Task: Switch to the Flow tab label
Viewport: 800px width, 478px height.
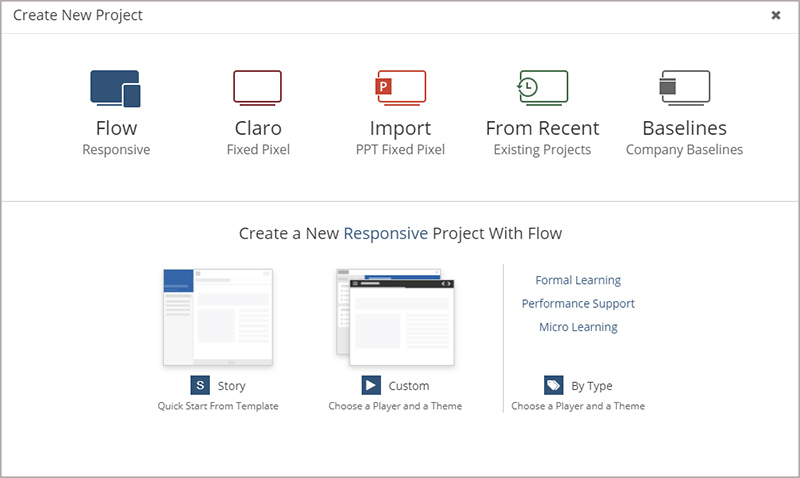Action: pos(116,128)
